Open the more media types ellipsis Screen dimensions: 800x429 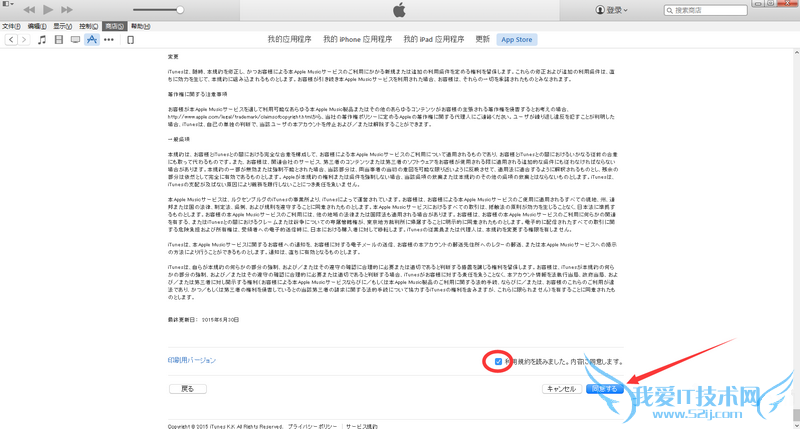109,39
